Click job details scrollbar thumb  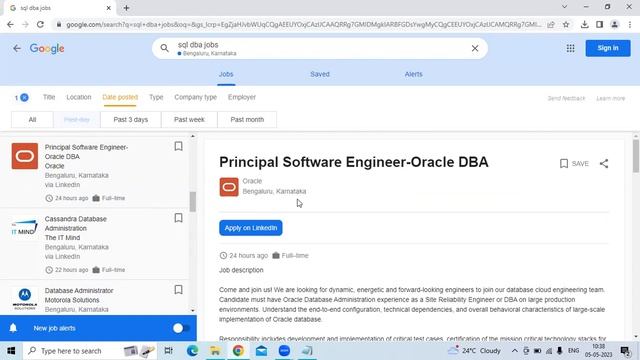click(x=636, y=156)
